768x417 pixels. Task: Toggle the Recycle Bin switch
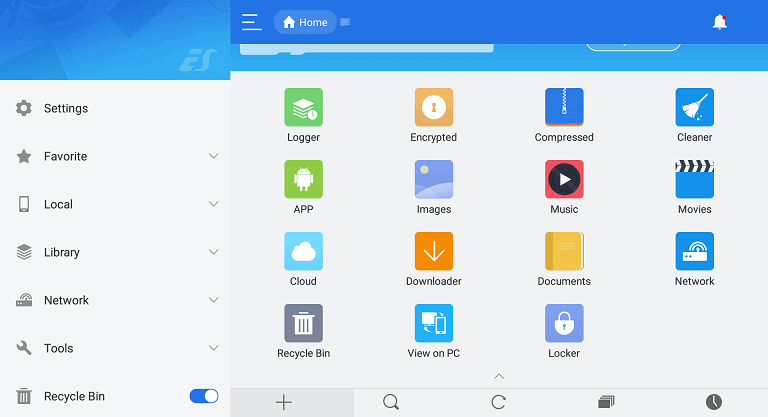pyautogui.click(x=204, y=396)
